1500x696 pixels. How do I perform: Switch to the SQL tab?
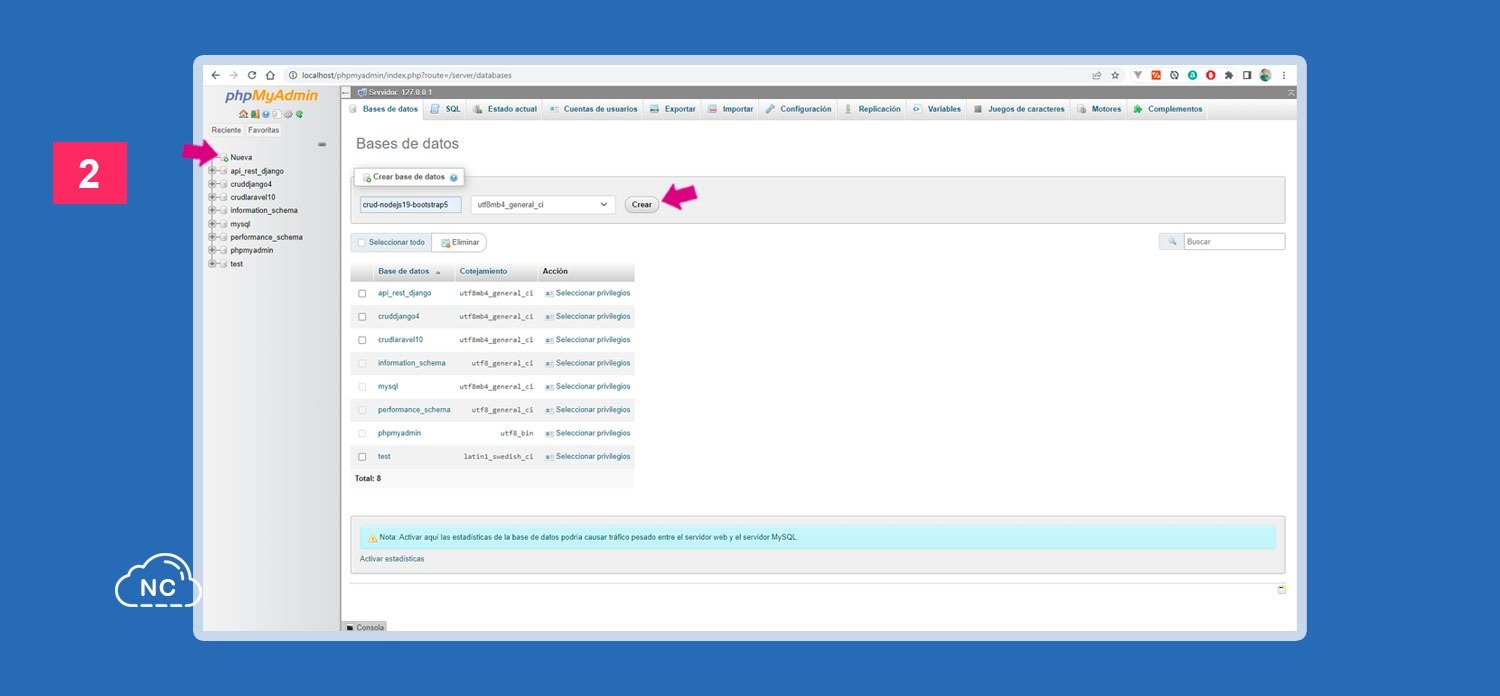(445, 109)
